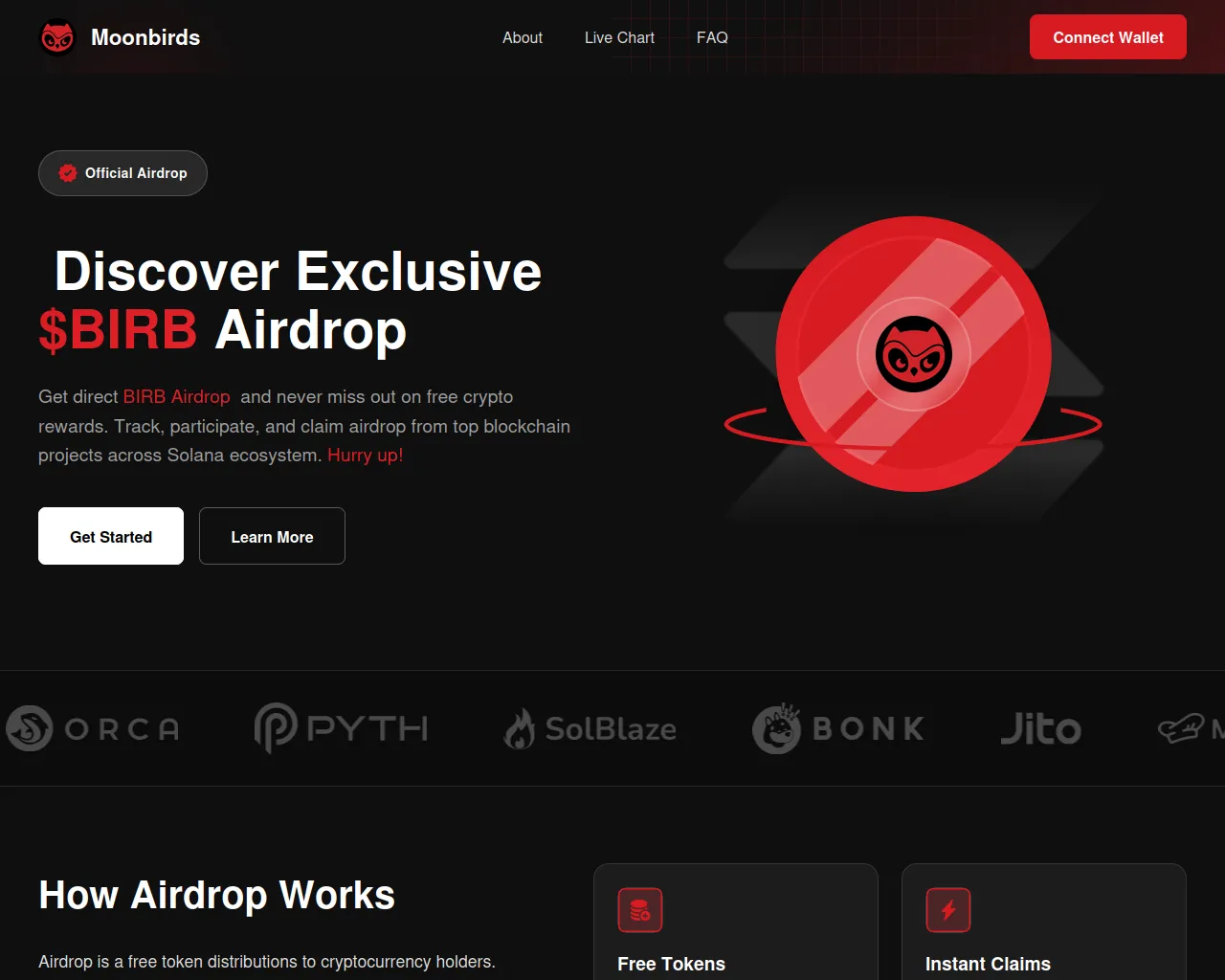
Task: Open the FAQ nav link
Action: tap(712, 37)
